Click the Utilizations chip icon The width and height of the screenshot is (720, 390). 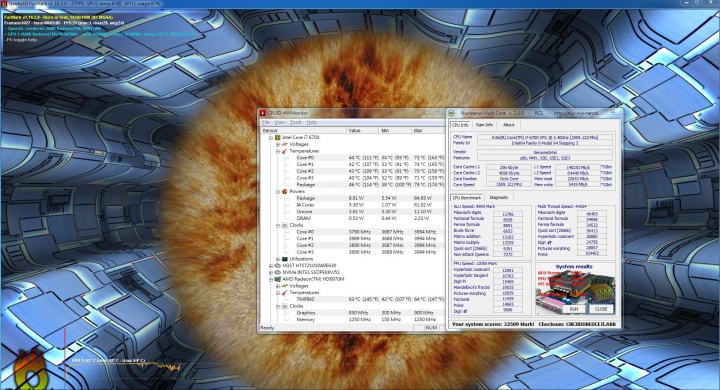pyautogui.click(x=285, y=259)
